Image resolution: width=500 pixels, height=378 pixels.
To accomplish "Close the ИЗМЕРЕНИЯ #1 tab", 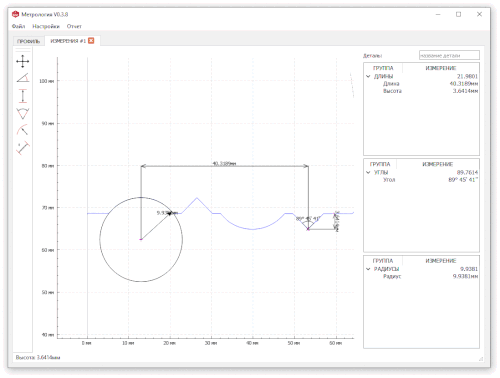I will 91,41.
